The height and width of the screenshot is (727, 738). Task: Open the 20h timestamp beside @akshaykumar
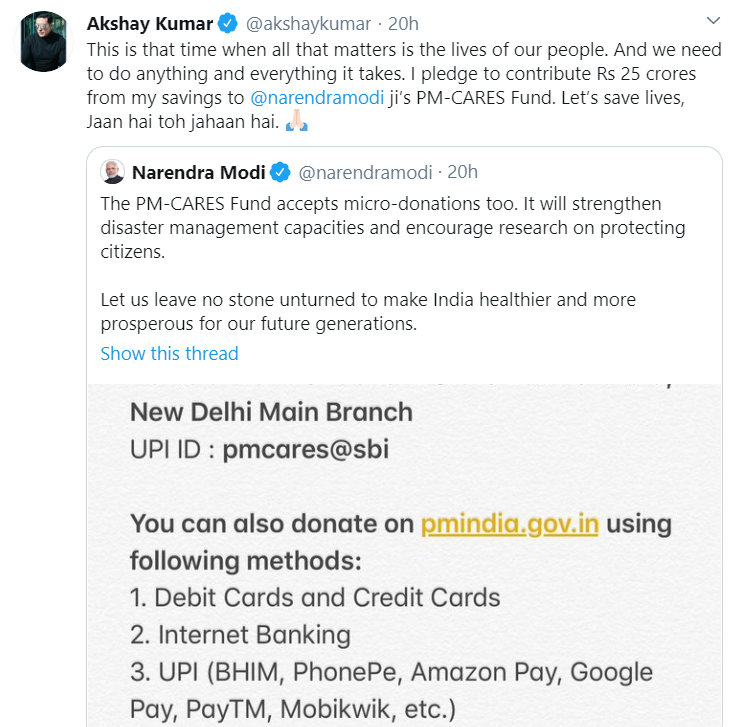tap(402, 23)
